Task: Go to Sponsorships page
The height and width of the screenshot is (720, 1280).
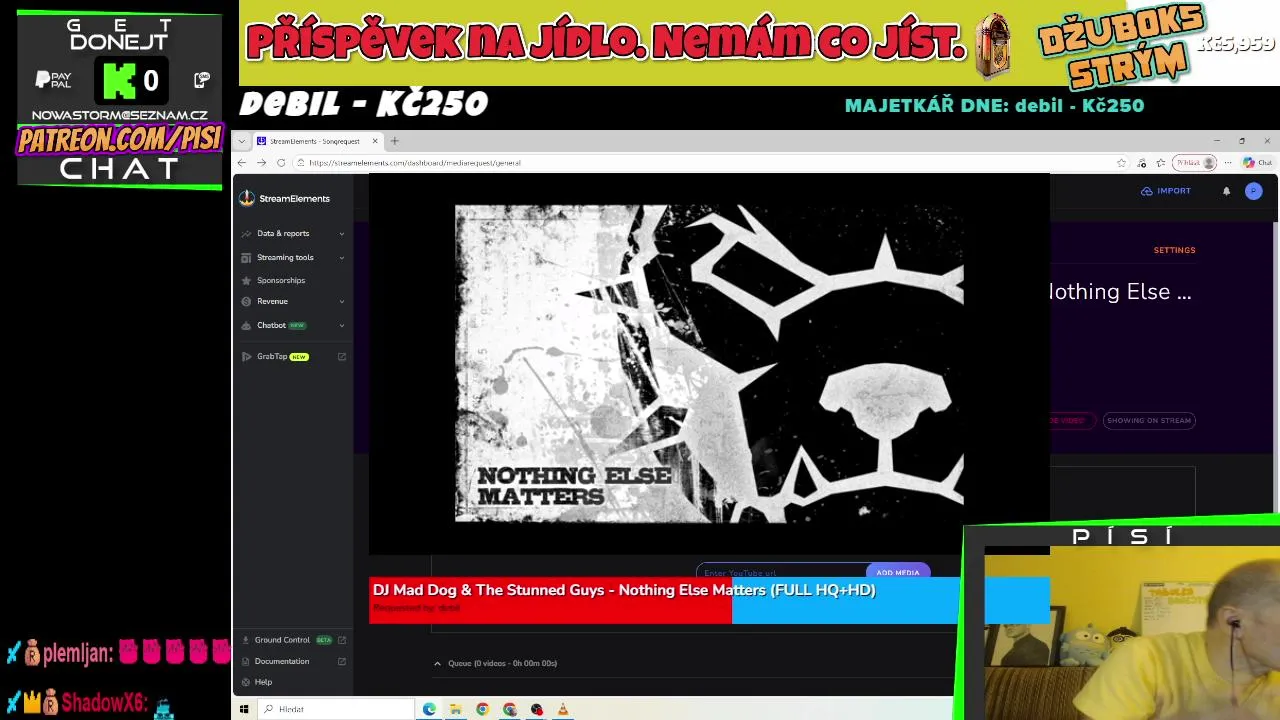Action: 281,281
